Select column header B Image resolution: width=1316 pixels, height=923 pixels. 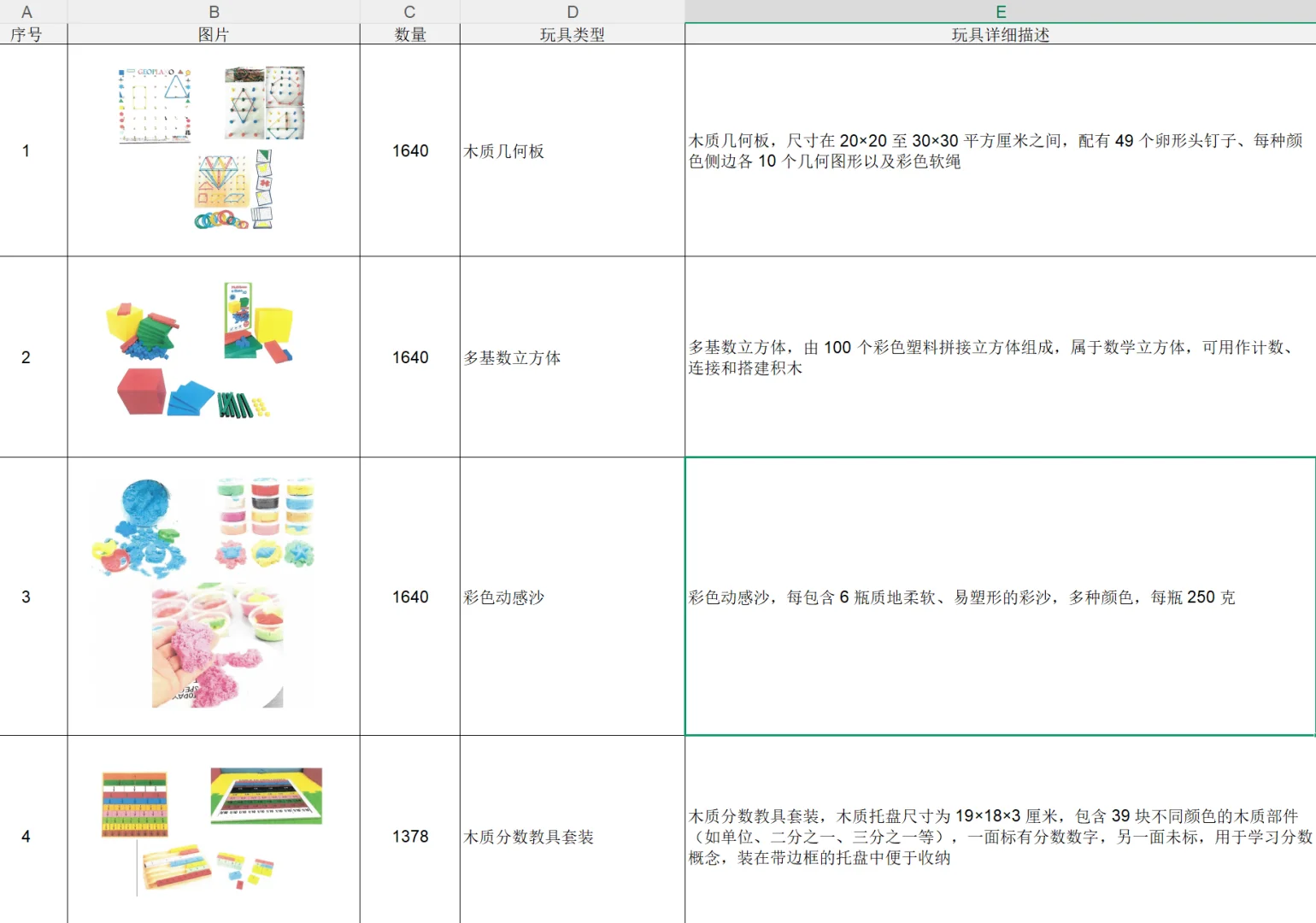tap(213, 11)
